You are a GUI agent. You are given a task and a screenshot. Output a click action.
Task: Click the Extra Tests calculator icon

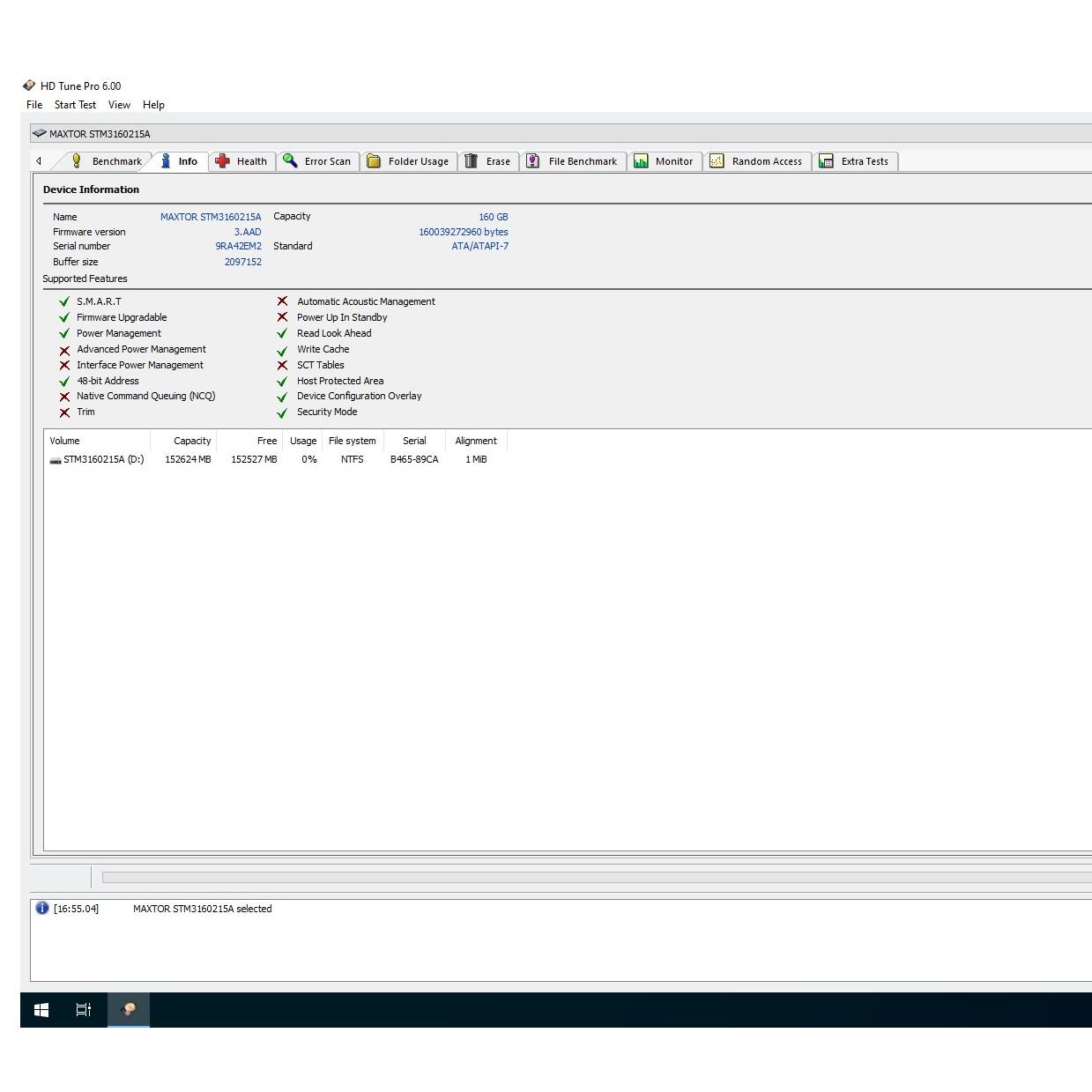[x=826, y=161]
